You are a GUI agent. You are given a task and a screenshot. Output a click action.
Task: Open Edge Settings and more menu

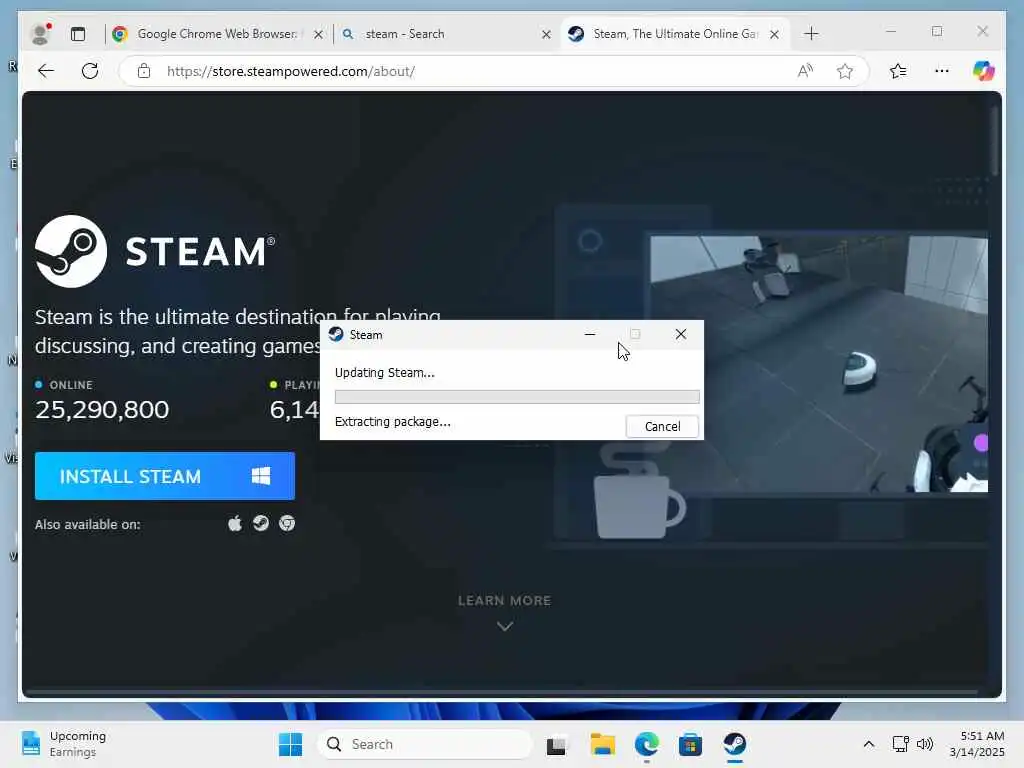(942, 71)
